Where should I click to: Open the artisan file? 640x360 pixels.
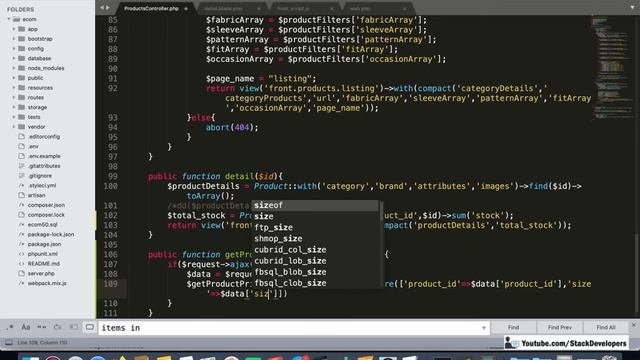coord(36,195)
